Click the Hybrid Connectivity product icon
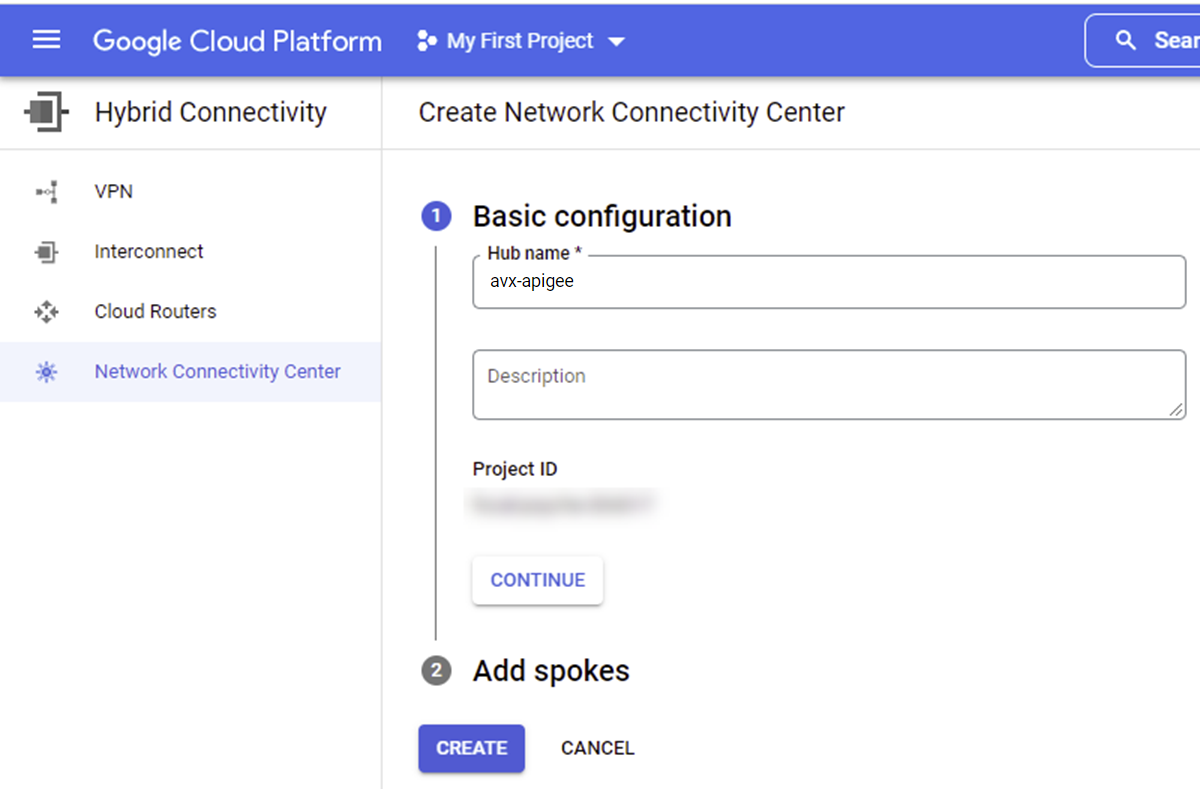This screenshot has height=789, width=1200. pos(46,112)
